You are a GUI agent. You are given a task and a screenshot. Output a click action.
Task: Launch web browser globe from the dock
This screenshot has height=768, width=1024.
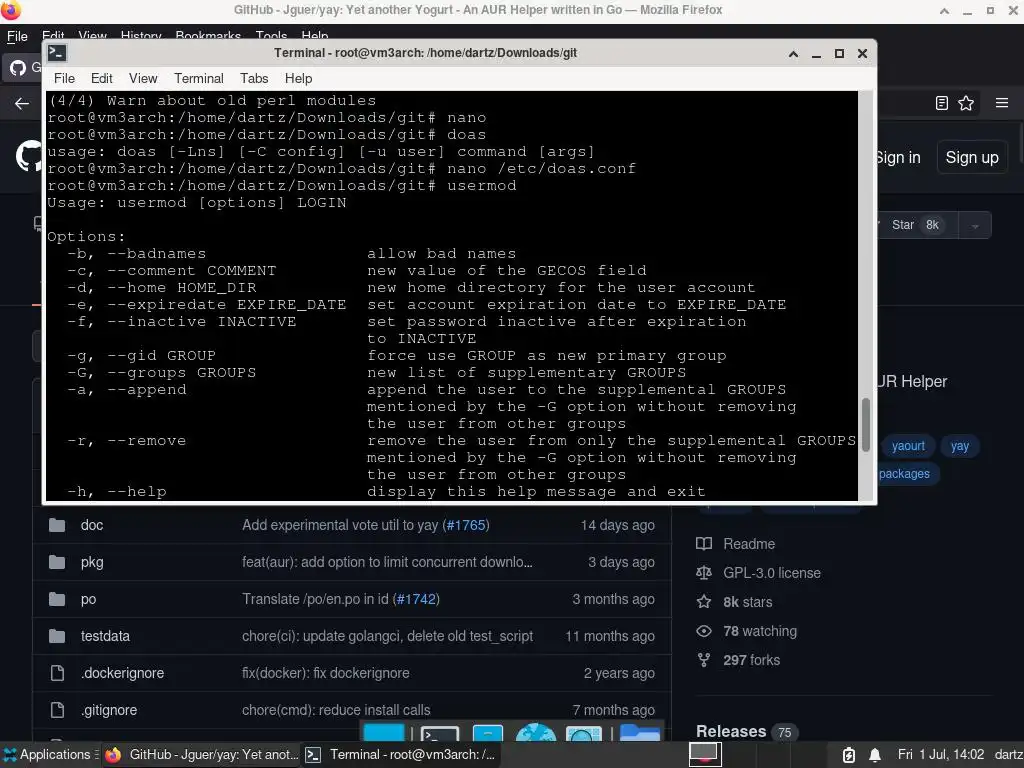[536, 733]
